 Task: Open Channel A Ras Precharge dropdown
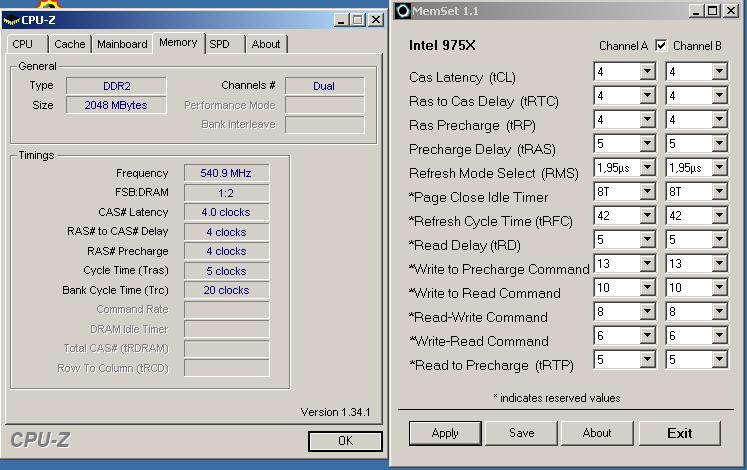pyautogui.click(x=647, y=120)
